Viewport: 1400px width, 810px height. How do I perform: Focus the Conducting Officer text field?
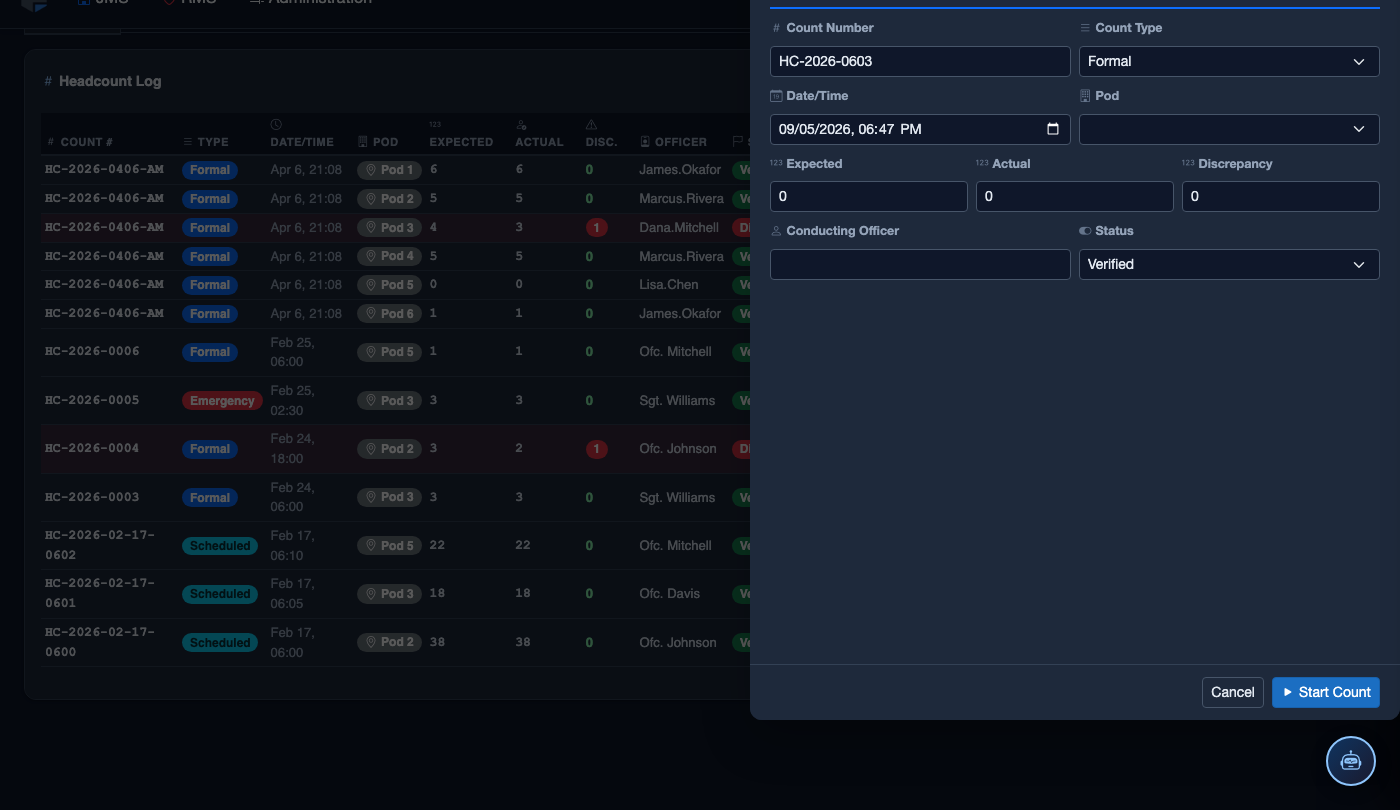(x=920, y=264)
